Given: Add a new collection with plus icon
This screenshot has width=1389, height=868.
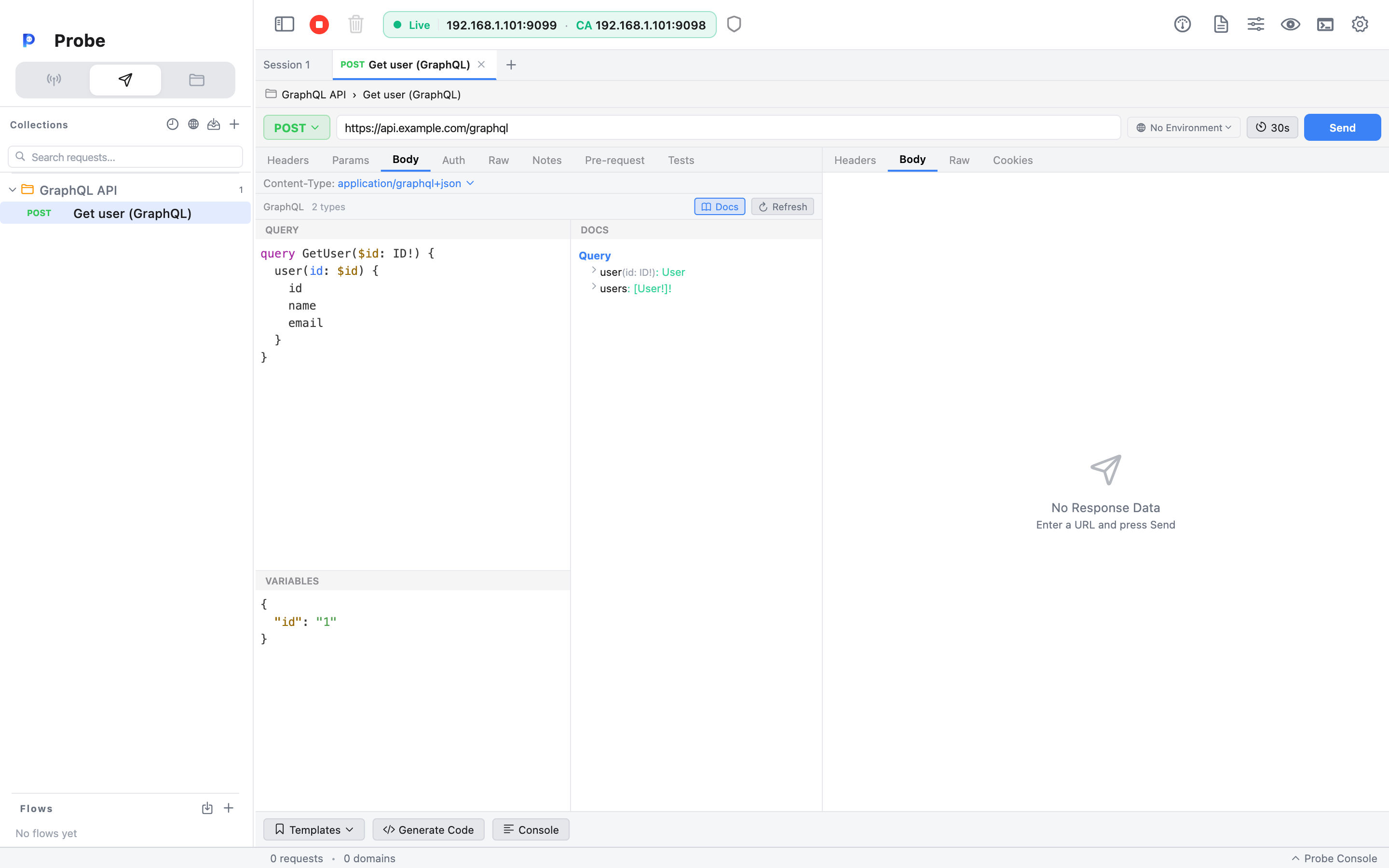Looking at the screenshot, I should coord(234,124).
